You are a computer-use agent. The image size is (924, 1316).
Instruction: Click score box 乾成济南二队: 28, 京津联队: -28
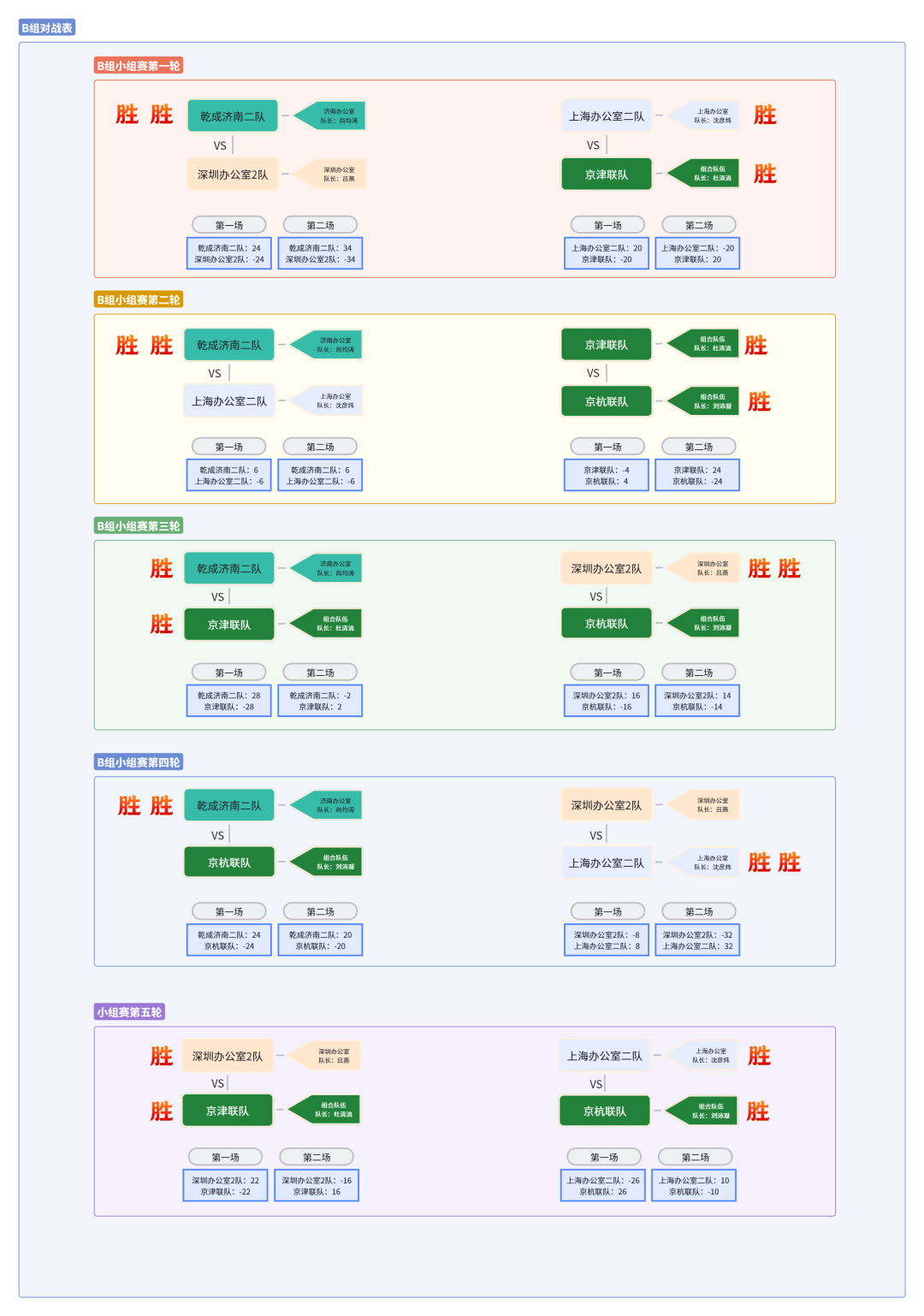229,702
